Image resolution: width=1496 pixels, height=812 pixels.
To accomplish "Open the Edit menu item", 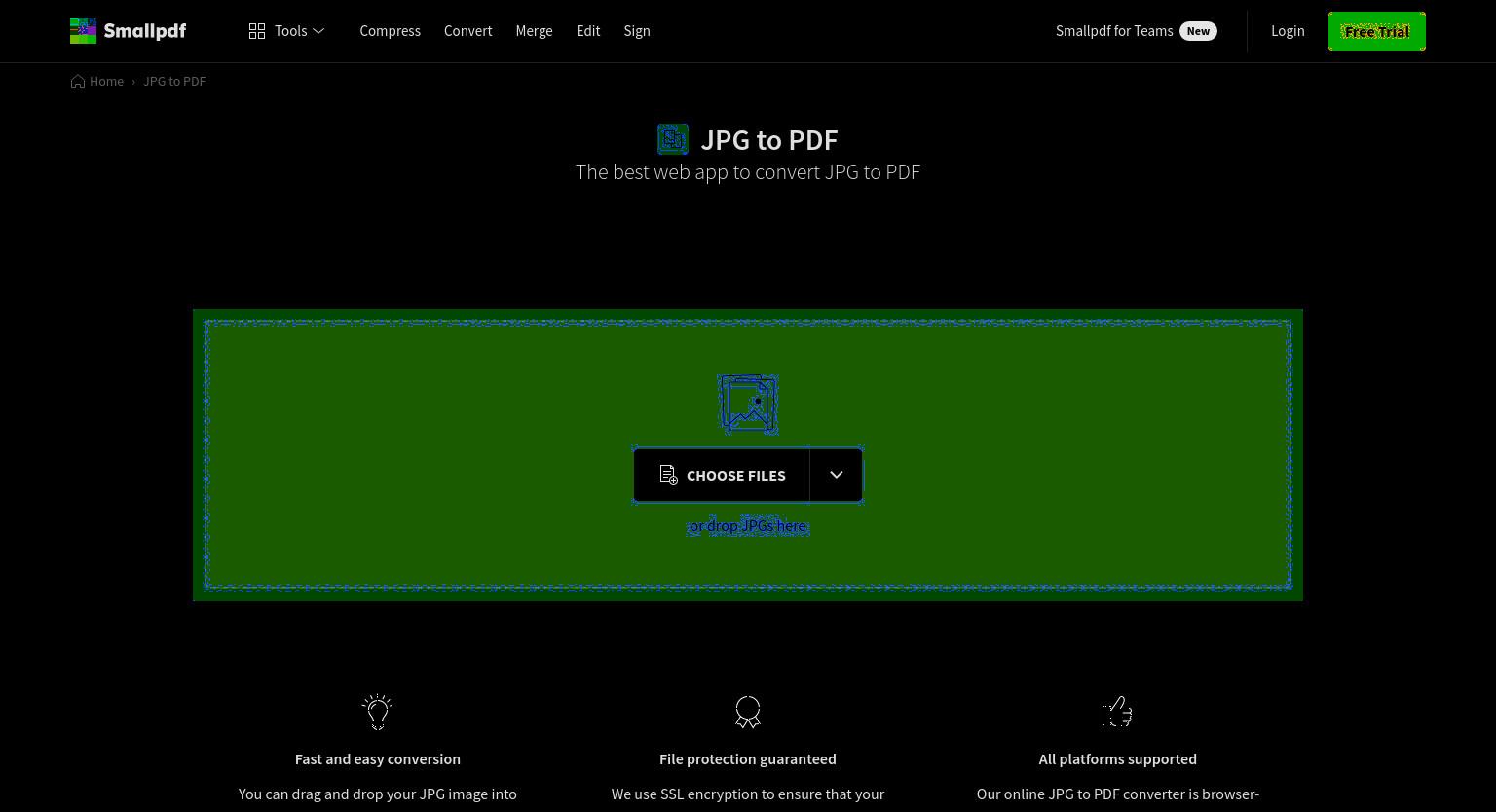I will pyautogui.click(x=588, y=31).
